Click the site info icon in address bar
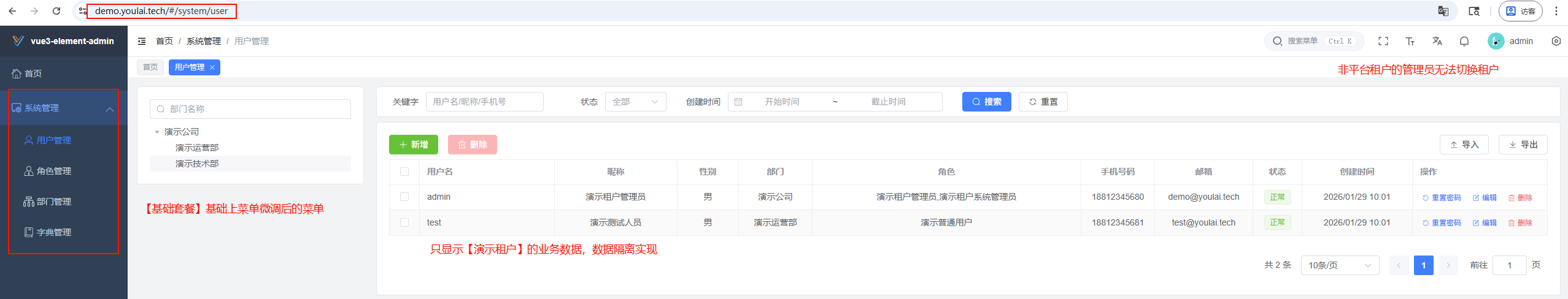 [83, 11]
